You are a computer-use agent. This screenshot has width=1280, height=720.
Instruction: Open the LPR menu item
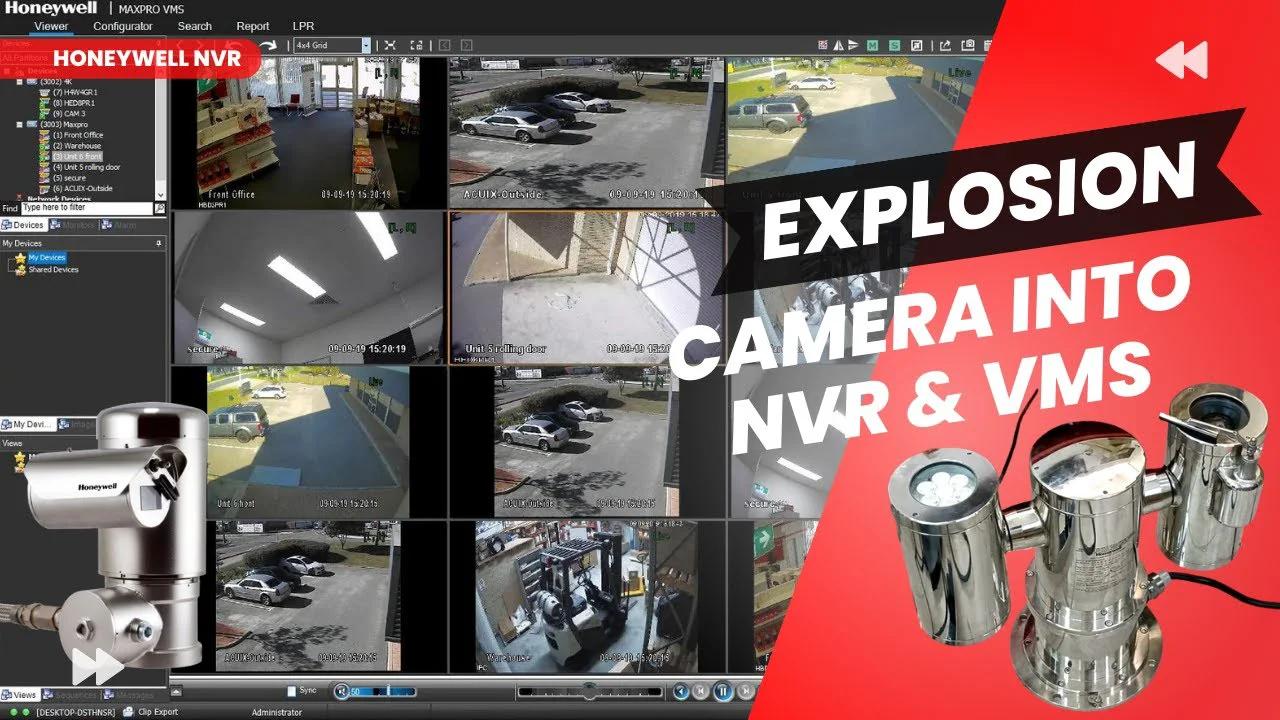coord(302,26)
